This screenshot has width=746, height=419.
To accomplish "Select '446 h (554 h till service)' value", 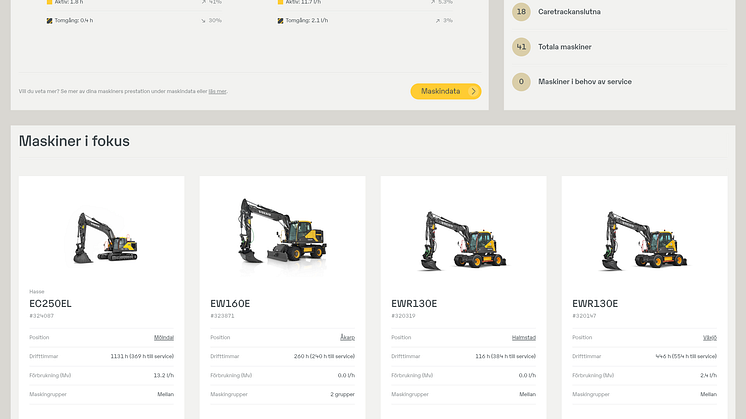I will tap(686, 356).
